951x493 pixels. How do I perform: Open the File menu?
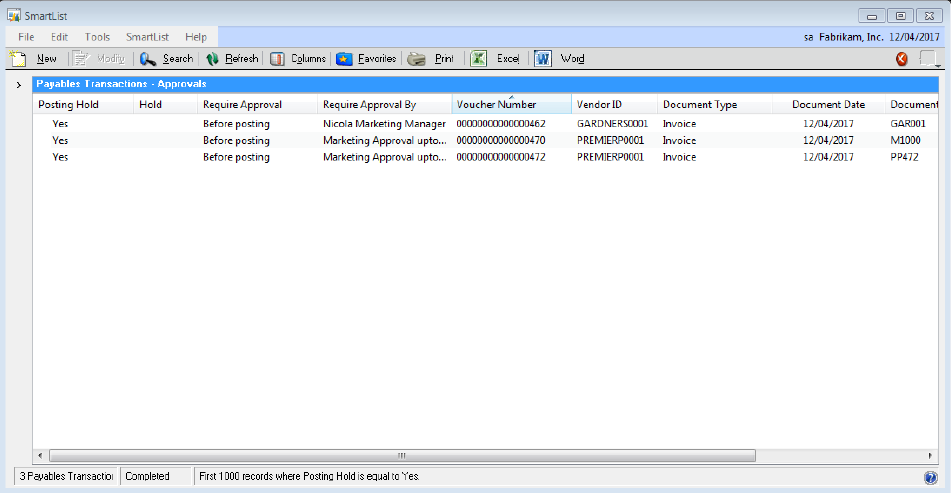point(26,37)
